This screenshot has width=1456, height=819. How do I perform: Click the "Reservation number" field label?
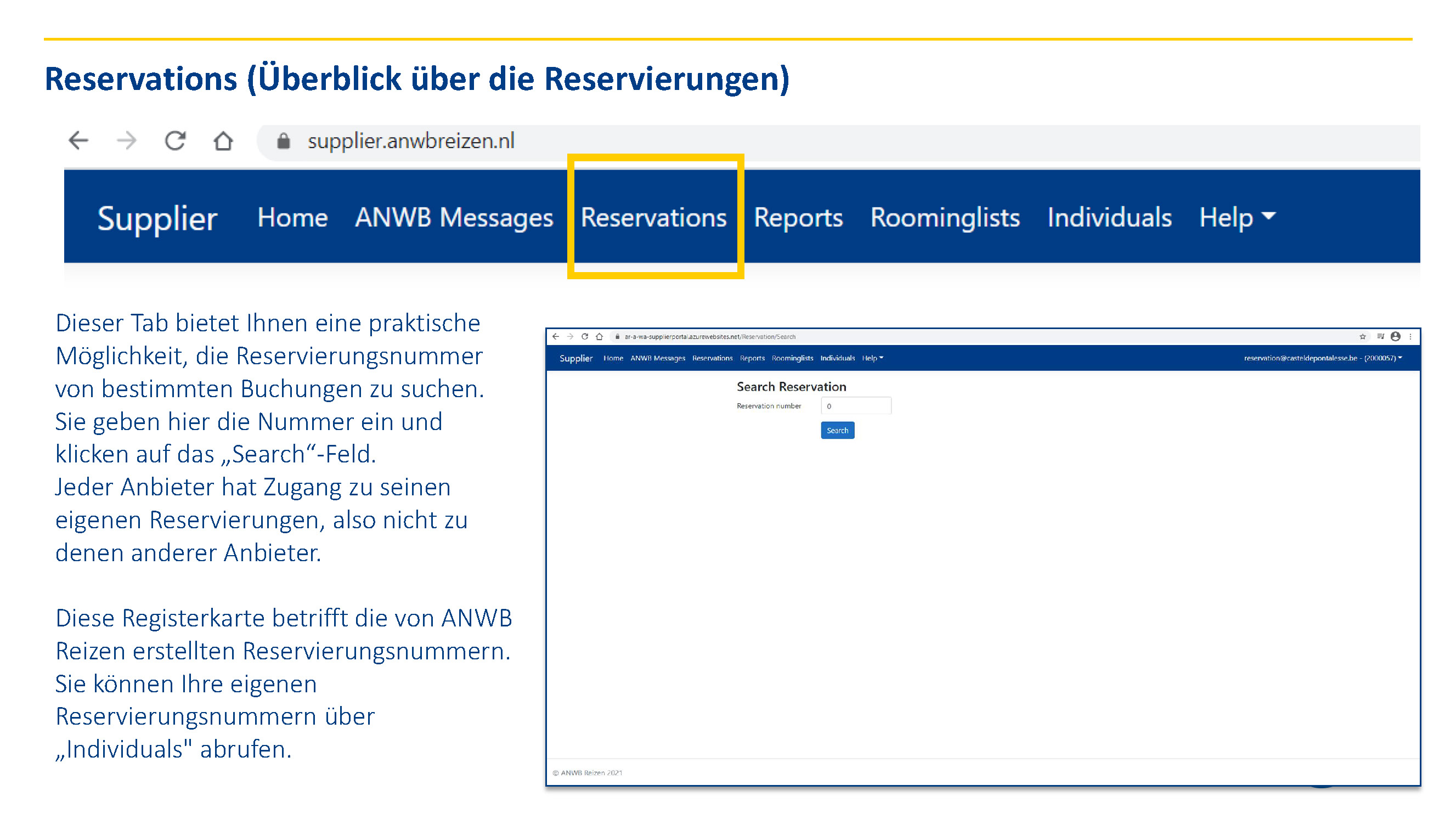pyautogui.click(x=769, y=406)
